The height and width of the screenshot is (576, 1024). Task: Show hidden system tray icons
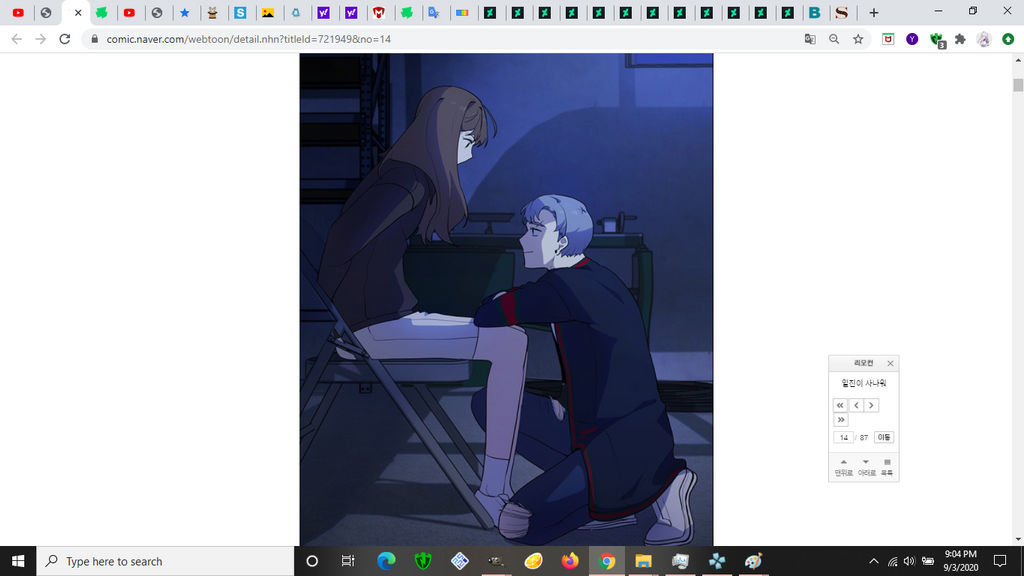(x=873, y=561)
